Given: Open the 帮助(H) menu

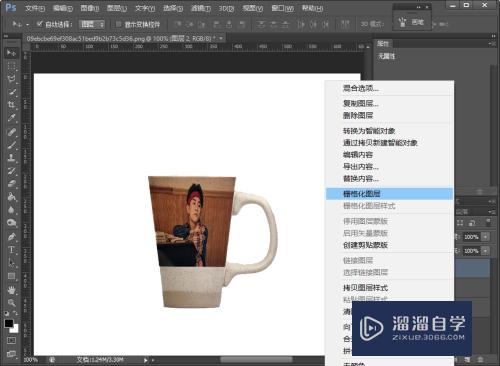Looking at the screenshot, I should tap(312, 8).
